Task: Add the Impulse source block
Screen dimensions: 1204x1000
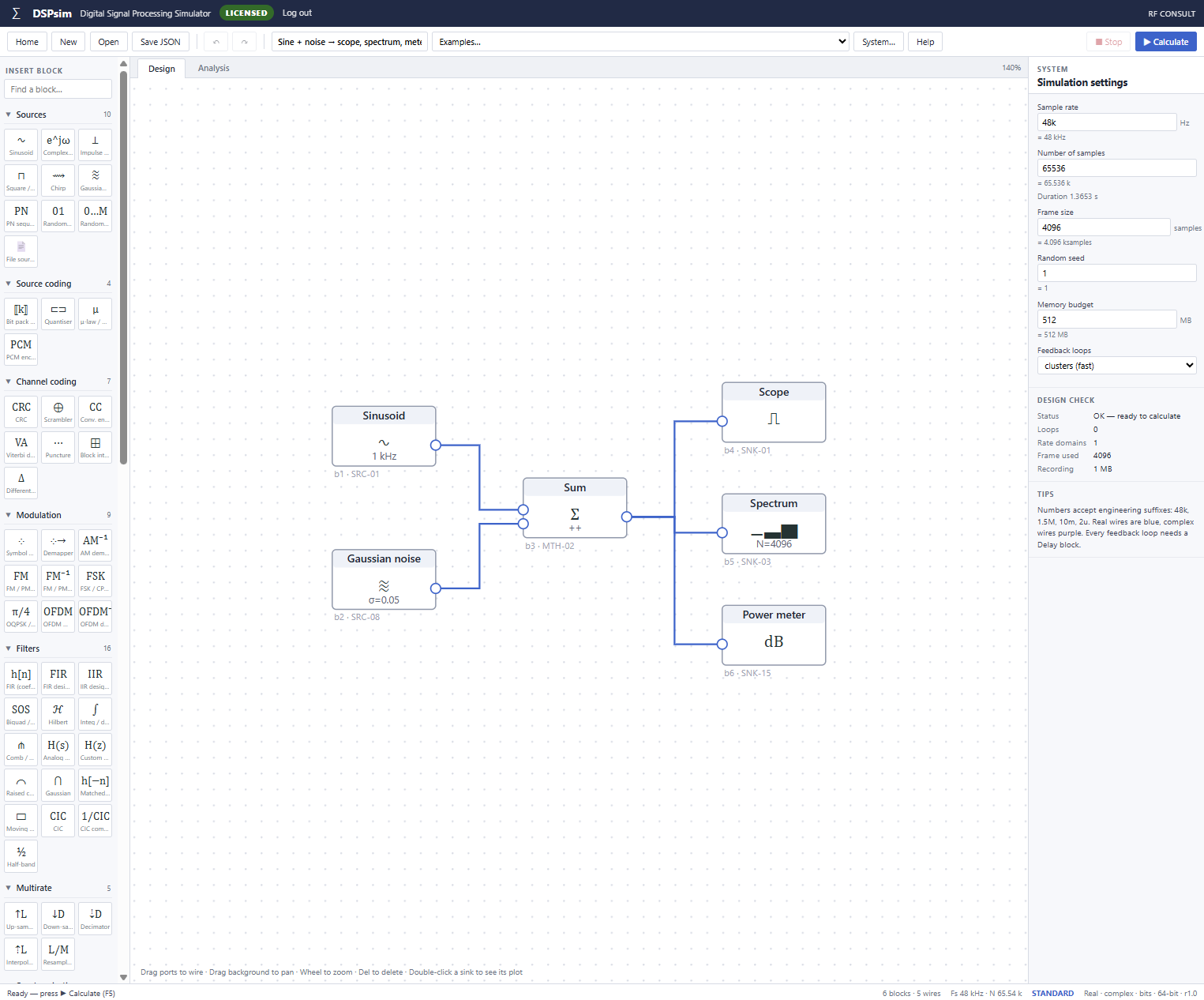Action: click(96, 145)
